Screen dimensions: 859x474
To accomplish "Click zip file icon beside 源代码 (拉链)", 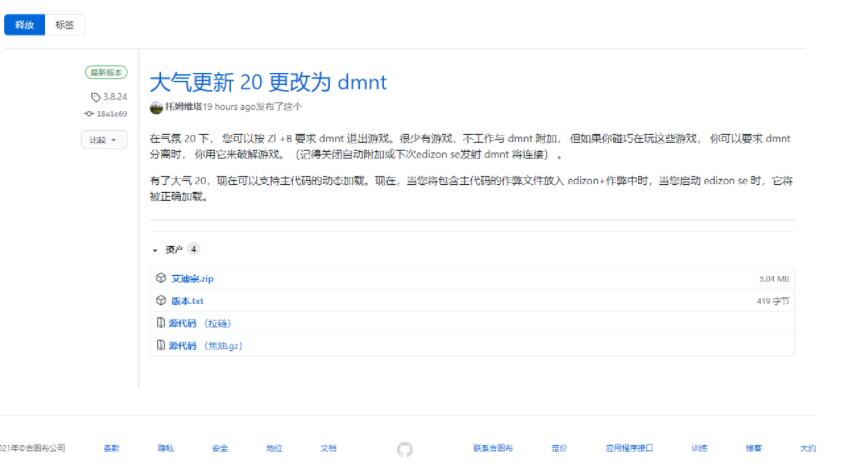I will pos(161,323).
